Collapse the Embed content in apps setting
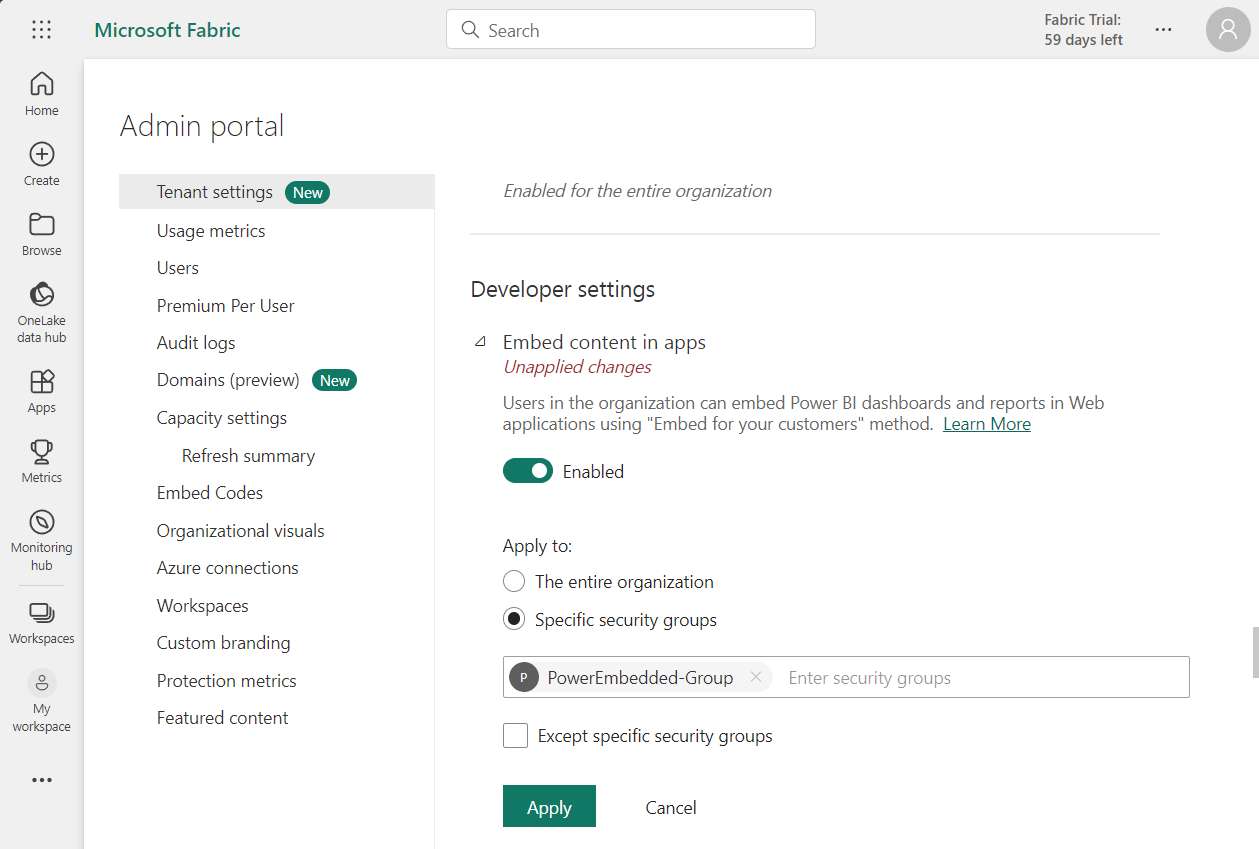1259x849 pixels. tap(480, 342)
